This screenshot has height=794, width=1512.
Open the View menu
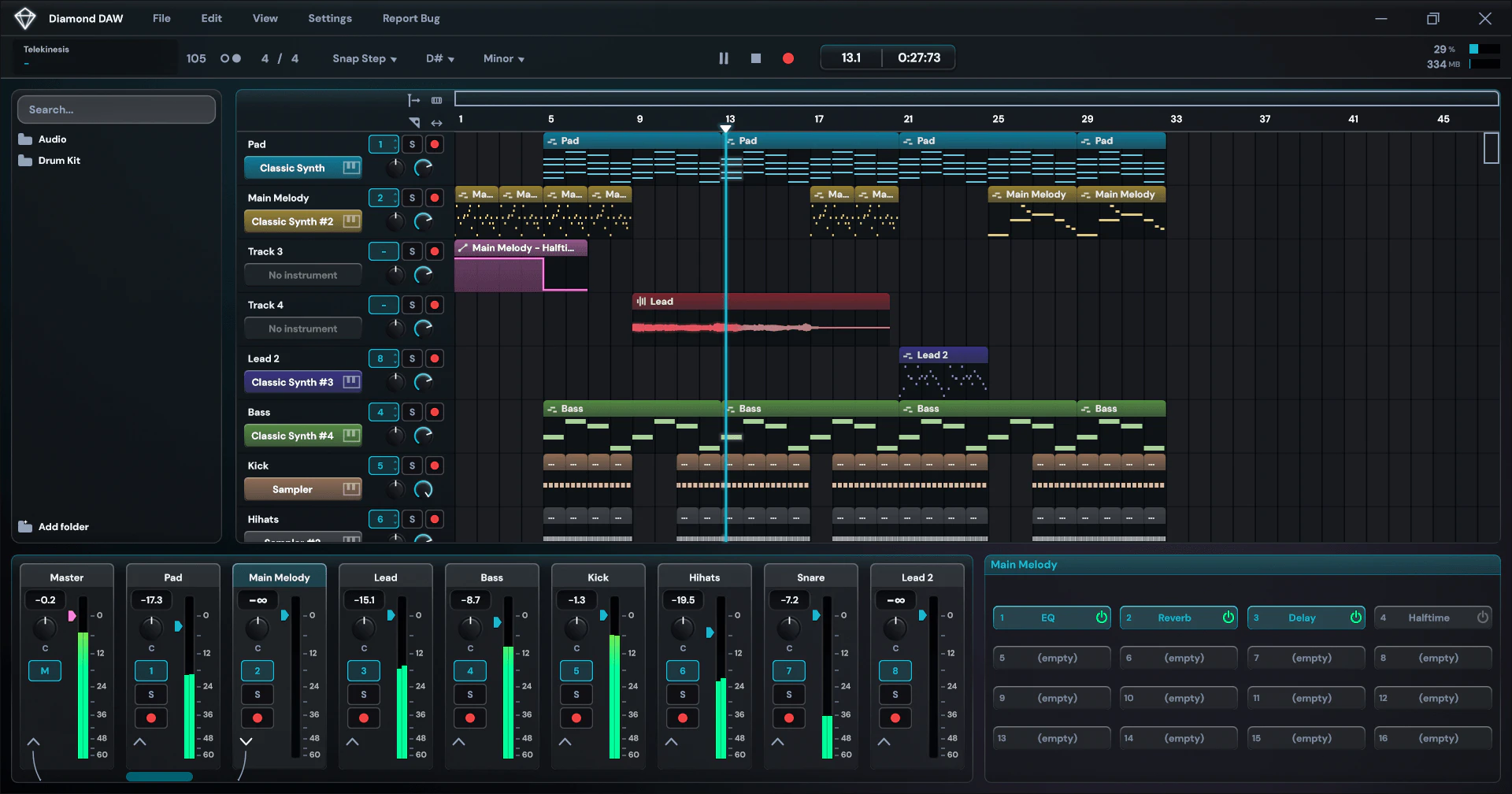pos(265,18)
